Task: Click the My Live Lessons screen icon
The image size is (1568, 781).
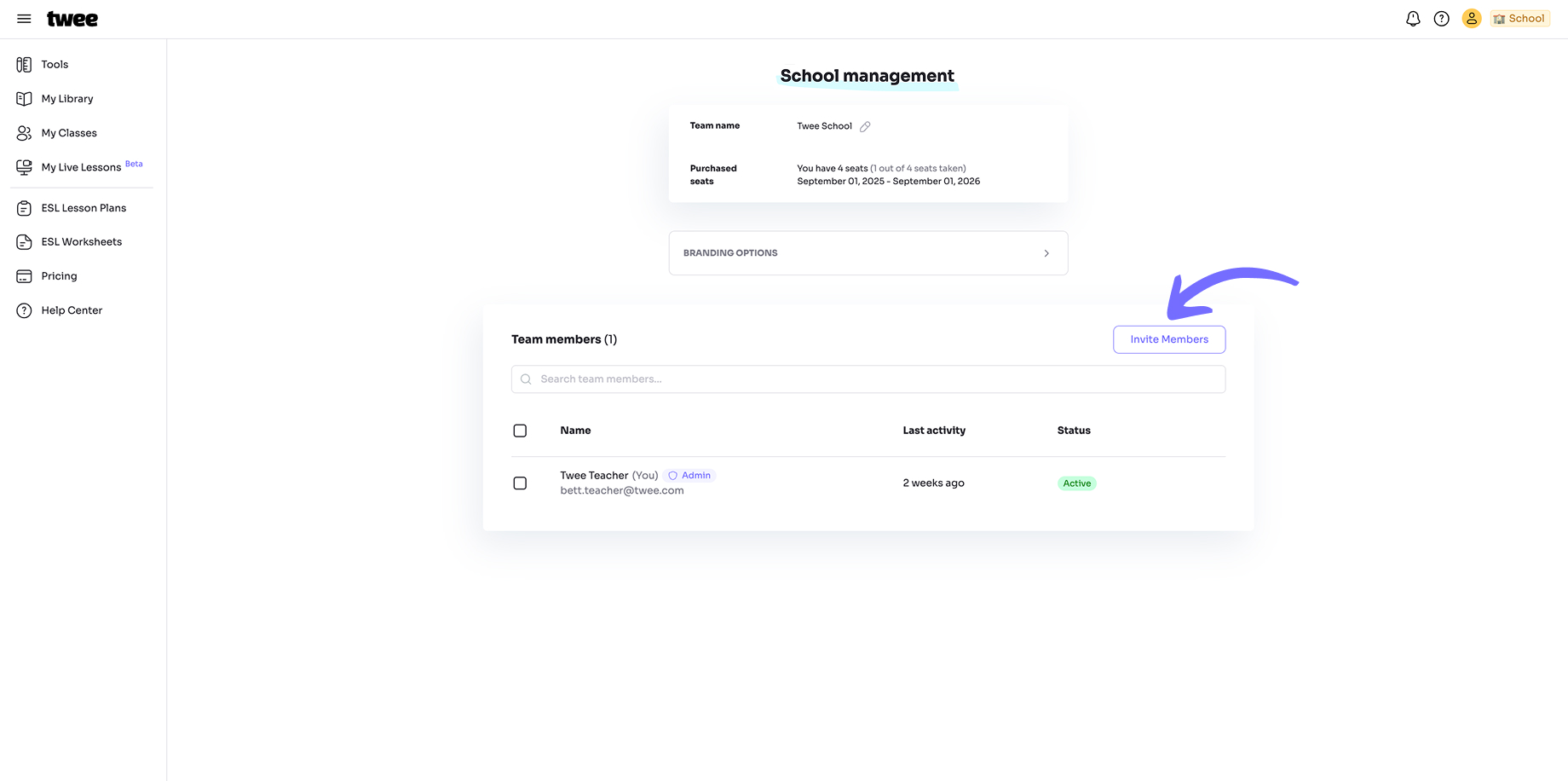Action: point(24,167)
